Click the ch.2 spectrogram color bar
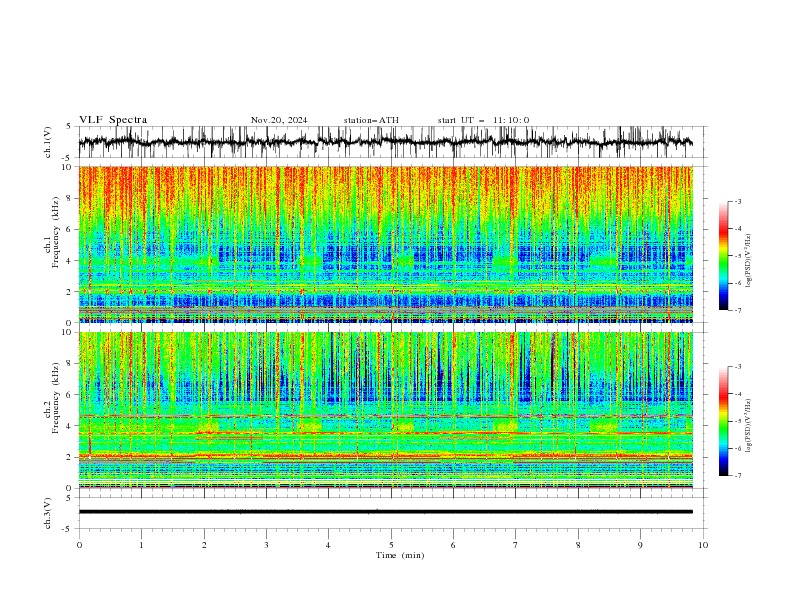Screen dimensions: 792x612 coord(723,421)
